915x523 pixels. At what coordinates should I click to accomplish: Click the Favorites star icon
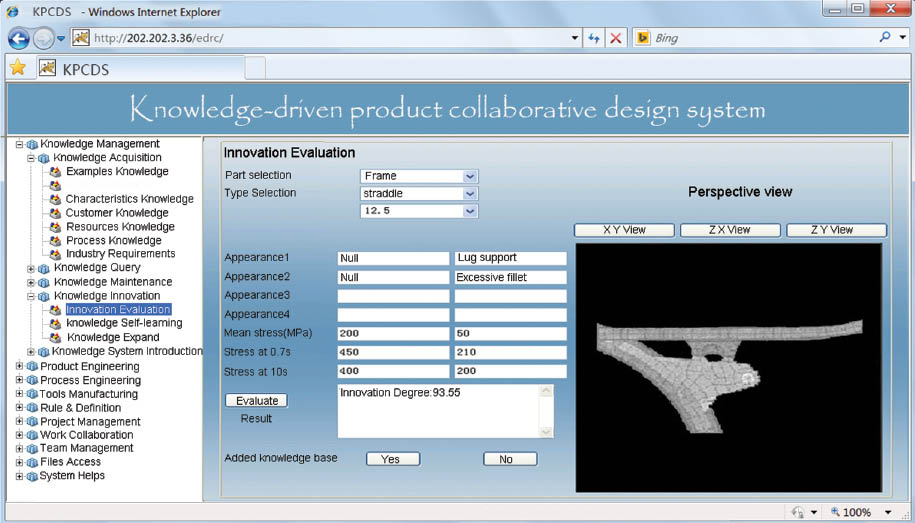pos(17,69)
